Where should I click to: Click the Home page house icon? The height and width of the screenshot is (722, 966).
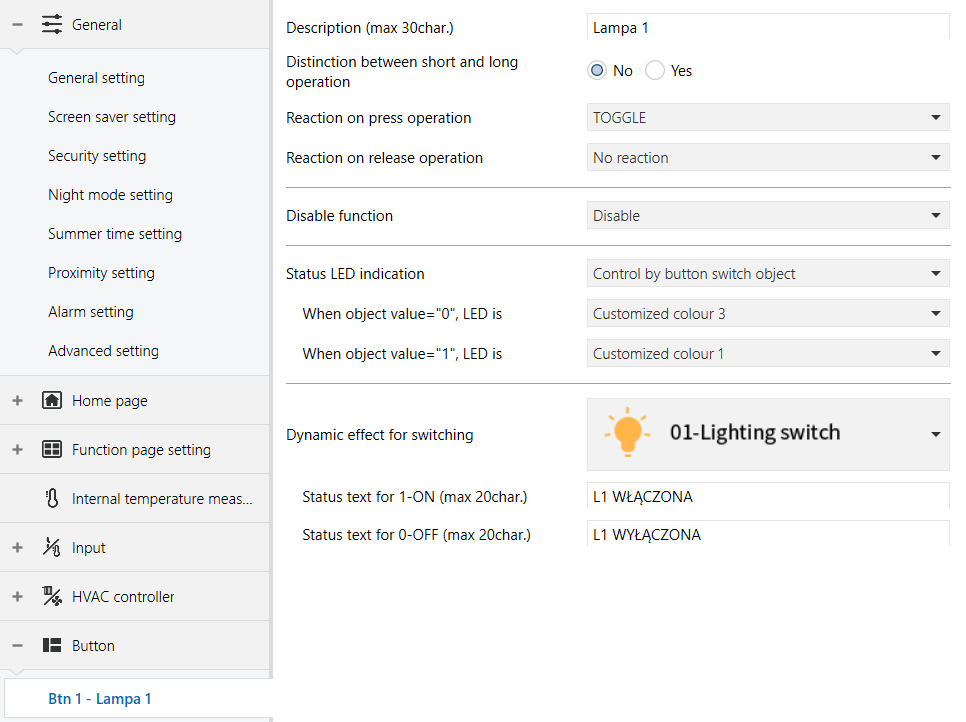click(x=52, y=400)
